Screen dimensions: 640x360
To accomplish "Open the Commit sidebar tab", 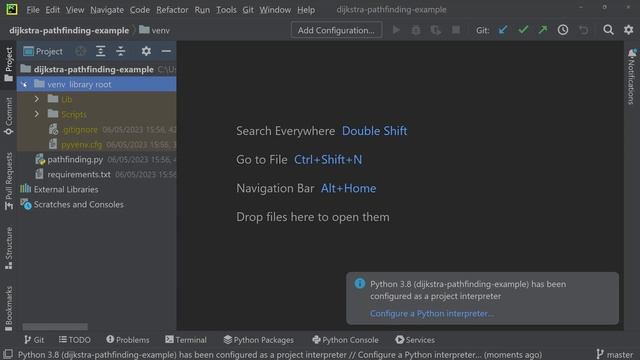I will [9, 116].
